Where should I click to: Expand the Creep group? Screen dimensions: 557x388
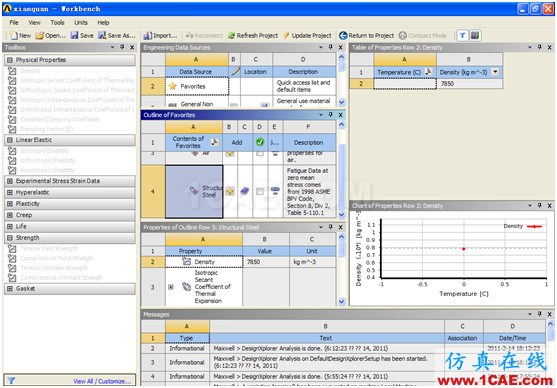coord(10,215)
